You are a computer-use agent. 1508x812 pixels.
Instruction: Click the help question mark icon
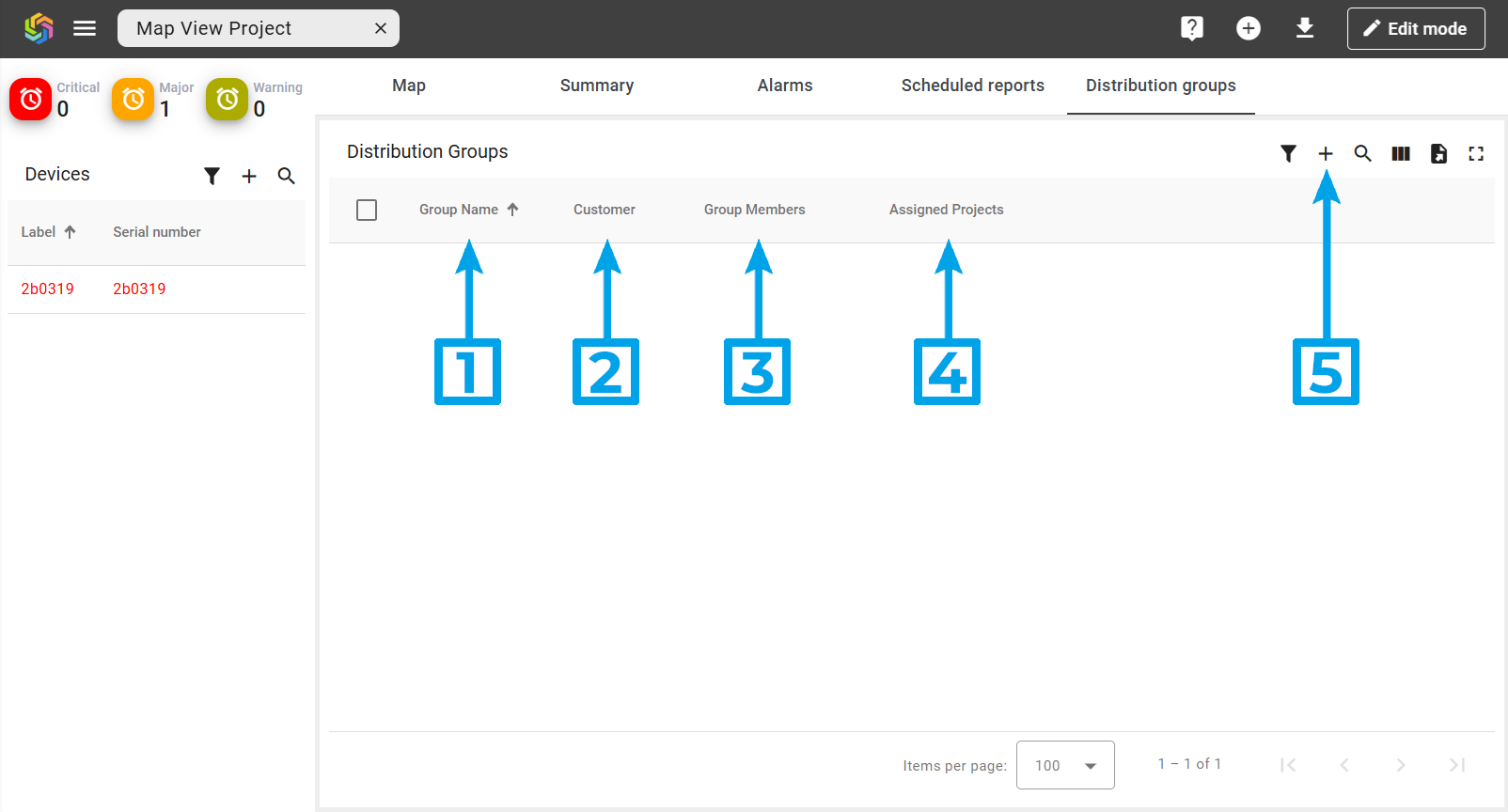(x=1191, y=28)
